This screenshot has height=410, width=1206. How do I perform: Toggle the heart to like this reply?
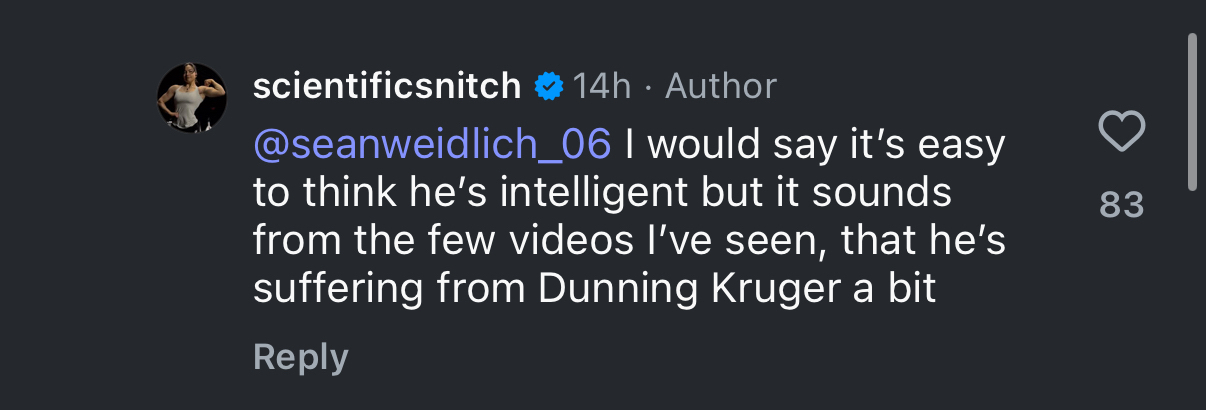pos(1121,132)
